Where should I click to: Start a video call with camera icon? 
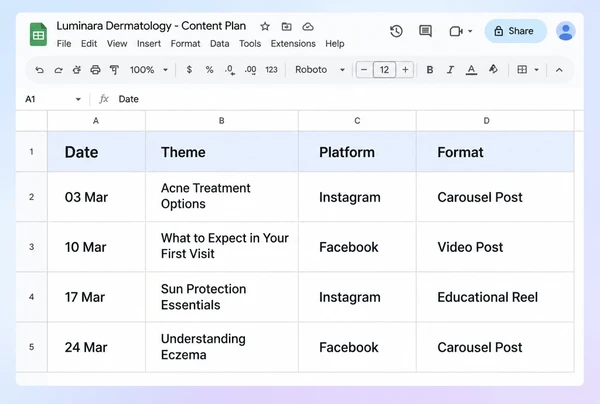pyautogui.click(x=456, y=31)
